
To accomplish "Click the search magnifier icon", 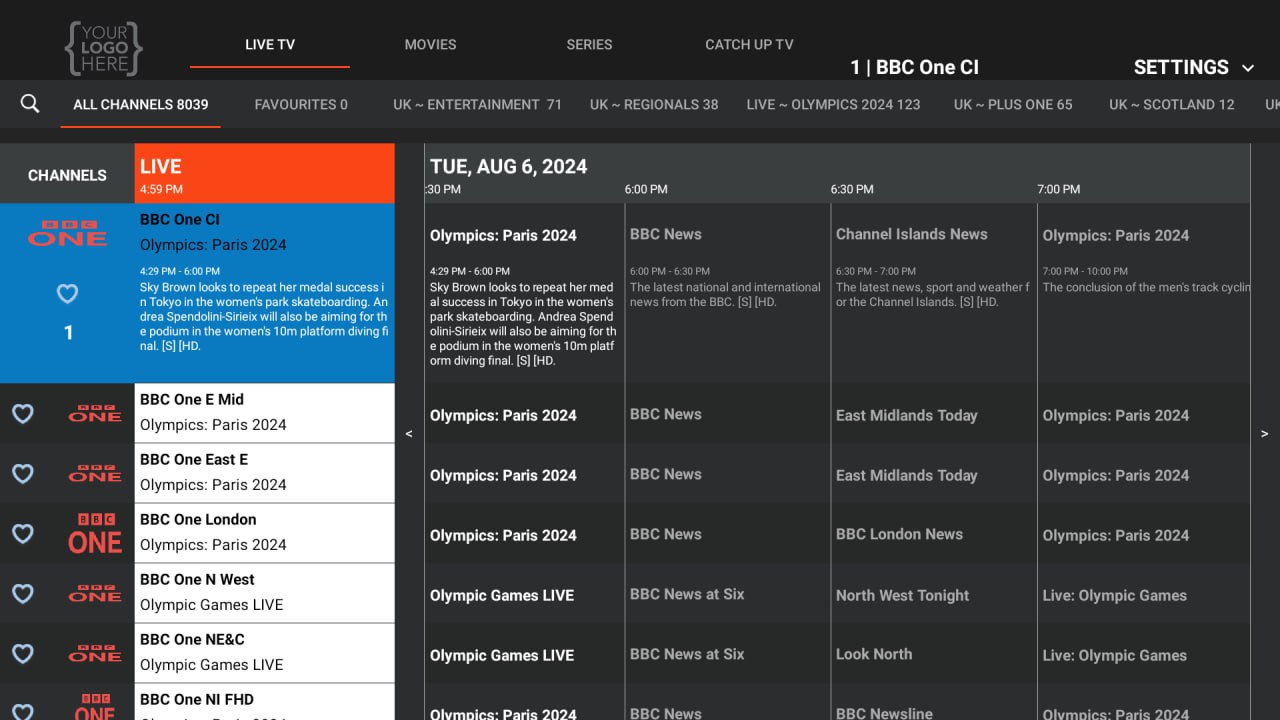I will point(30,104).
